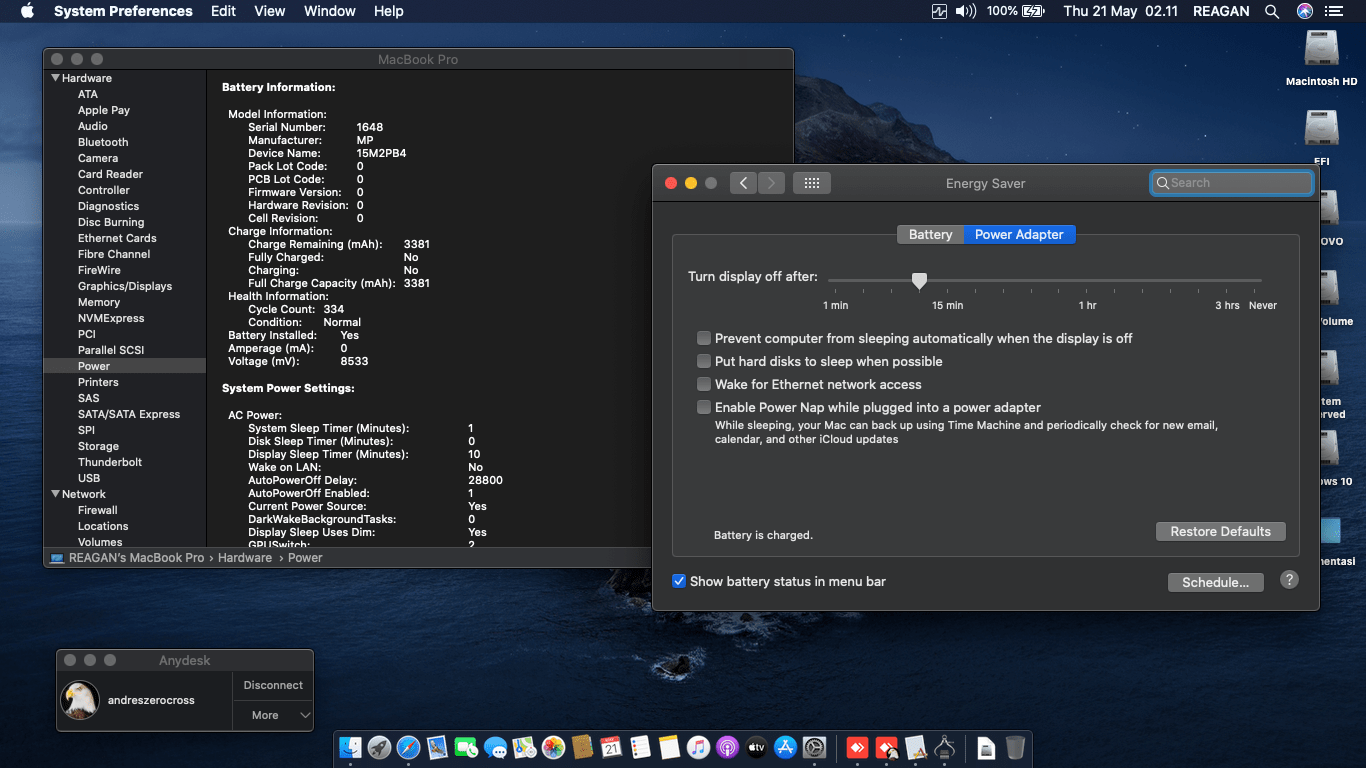Open the Edit menu
Viewport: 1366px width, 768px height.
(223, 11)
